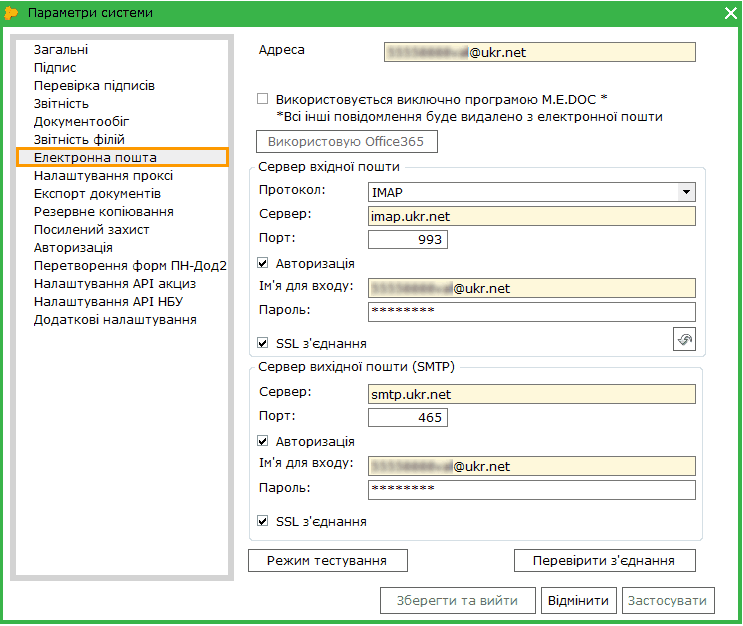This screenshot has height=626, width=743.
Task: Toggle Авторизація for incoming mail server
Action: 263,264
